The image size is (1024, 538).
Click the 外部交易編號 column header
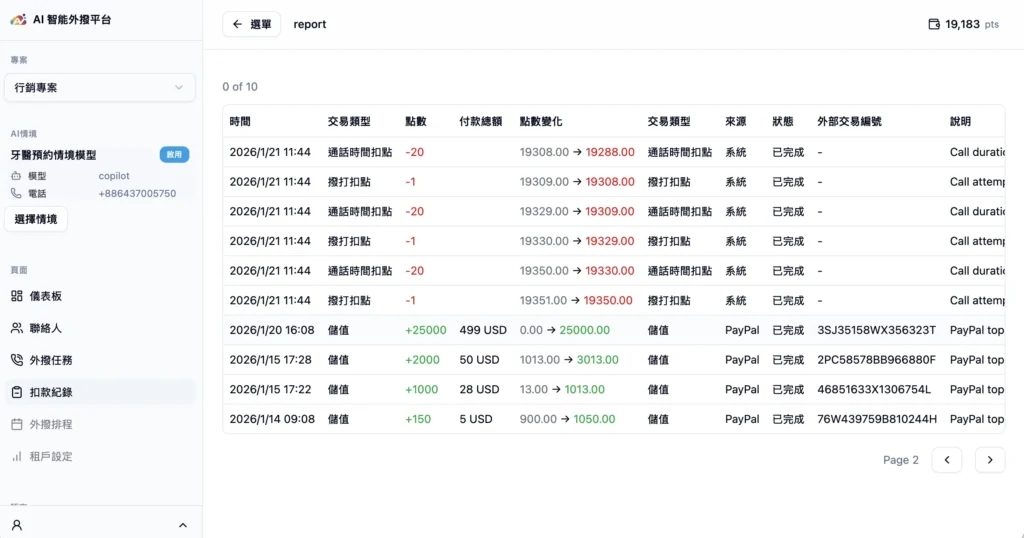(850, 121)
